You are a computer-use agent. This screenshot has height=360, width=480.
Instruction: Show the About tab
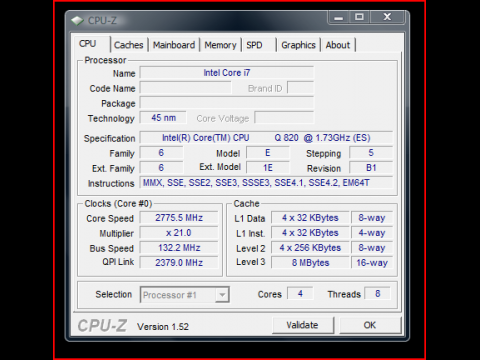point(338,45)
